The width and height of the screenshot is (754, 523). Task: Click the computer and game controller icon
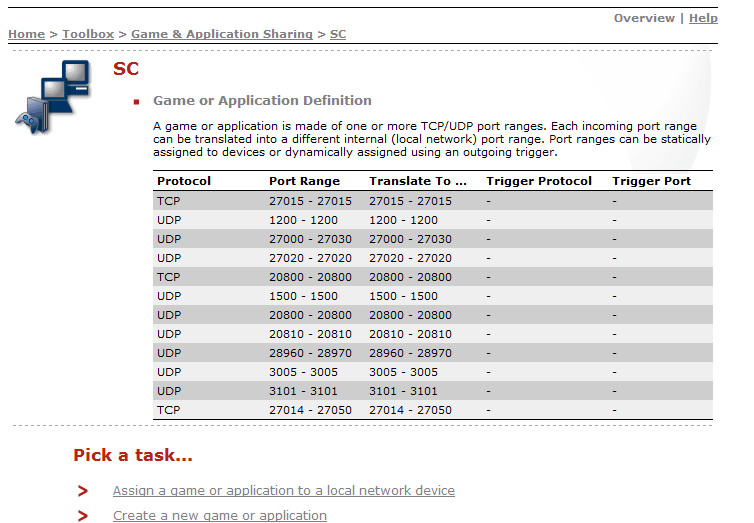click(x=53, y=97)
